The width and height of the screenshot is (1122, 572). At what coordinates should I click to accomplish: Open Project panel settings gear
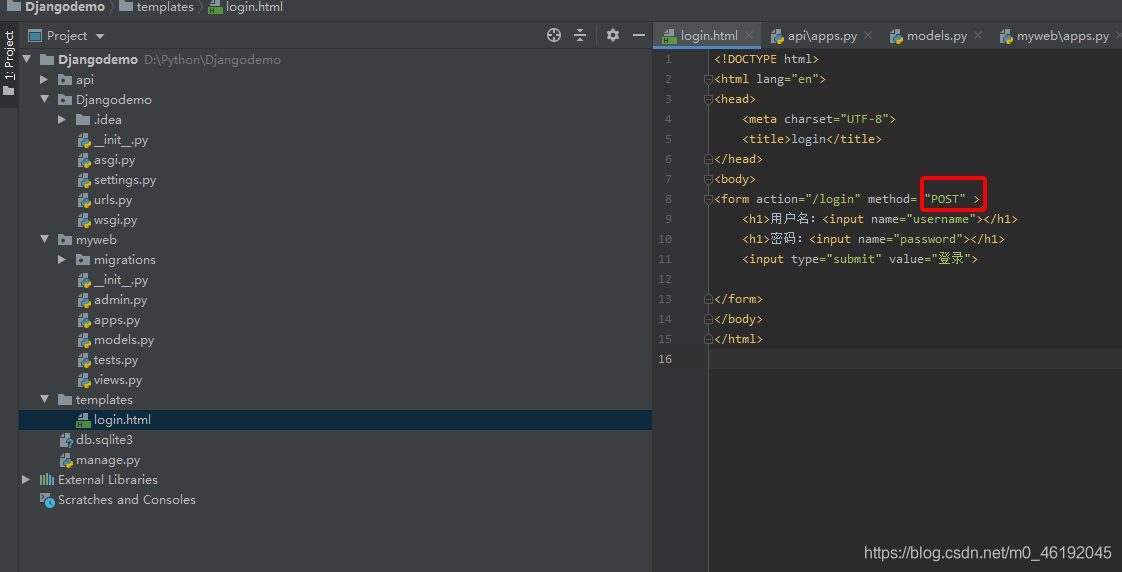613,35
